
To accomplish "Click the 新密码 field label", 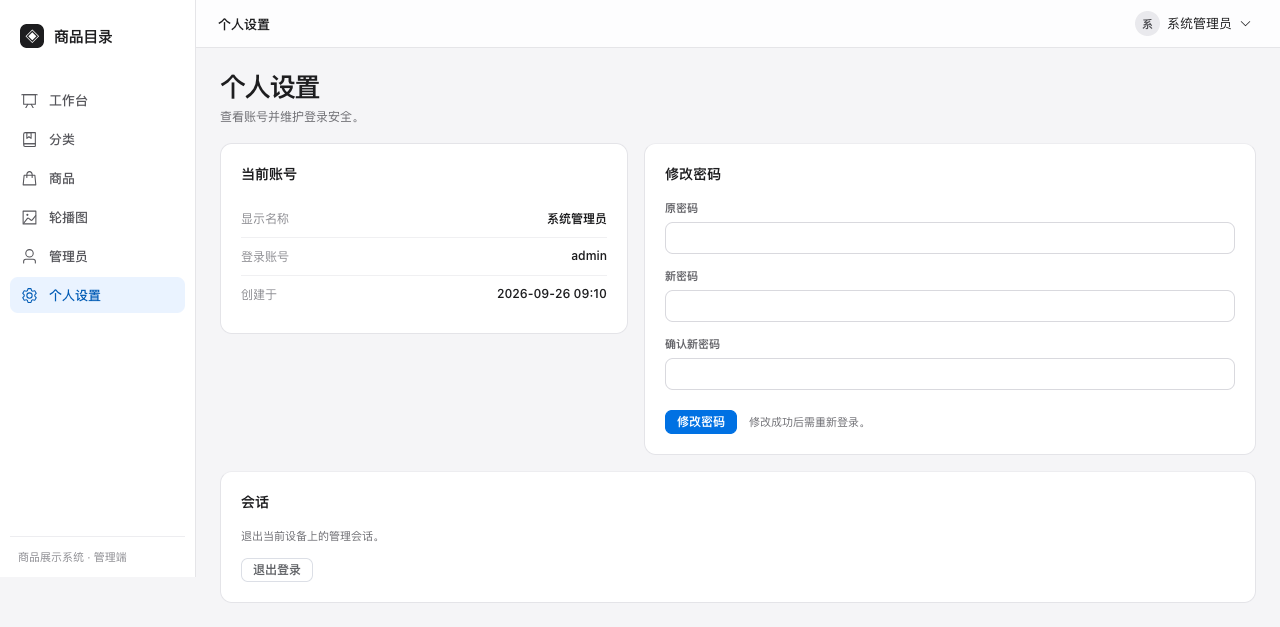I will 681,276.
